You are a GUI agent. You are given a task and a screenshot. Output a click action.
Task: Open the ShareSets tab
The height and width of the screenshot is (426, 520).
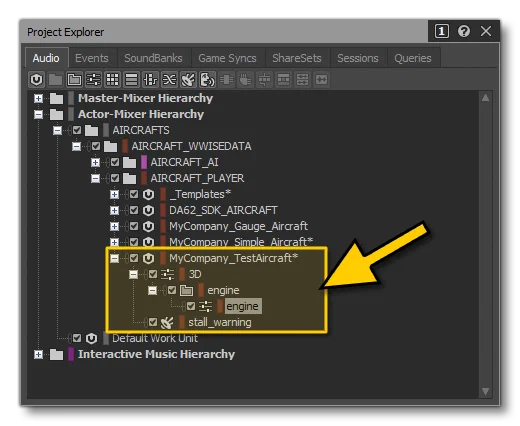[x=297, y=58]
